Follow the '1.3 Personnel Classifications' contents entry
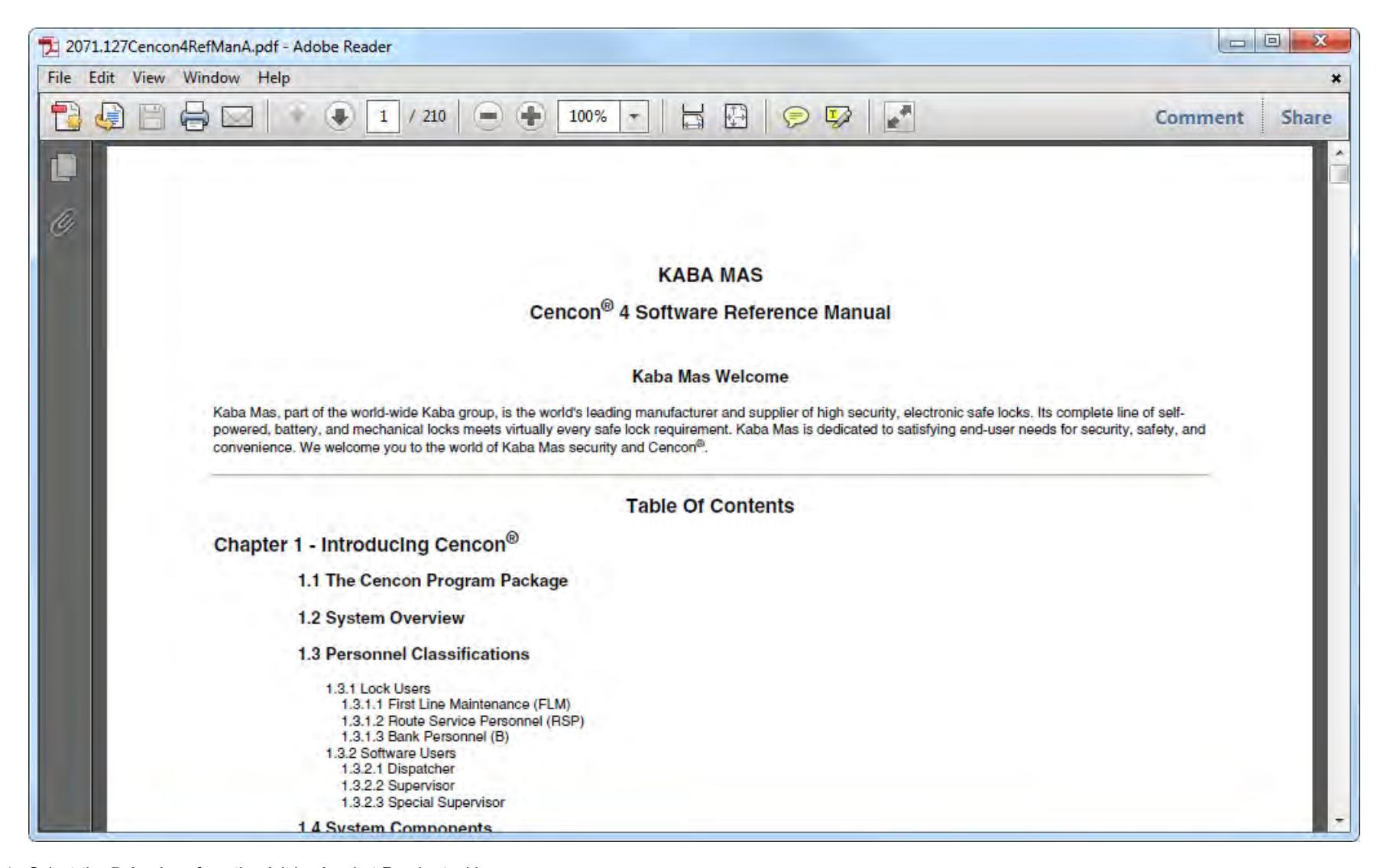 coord(413,654)
